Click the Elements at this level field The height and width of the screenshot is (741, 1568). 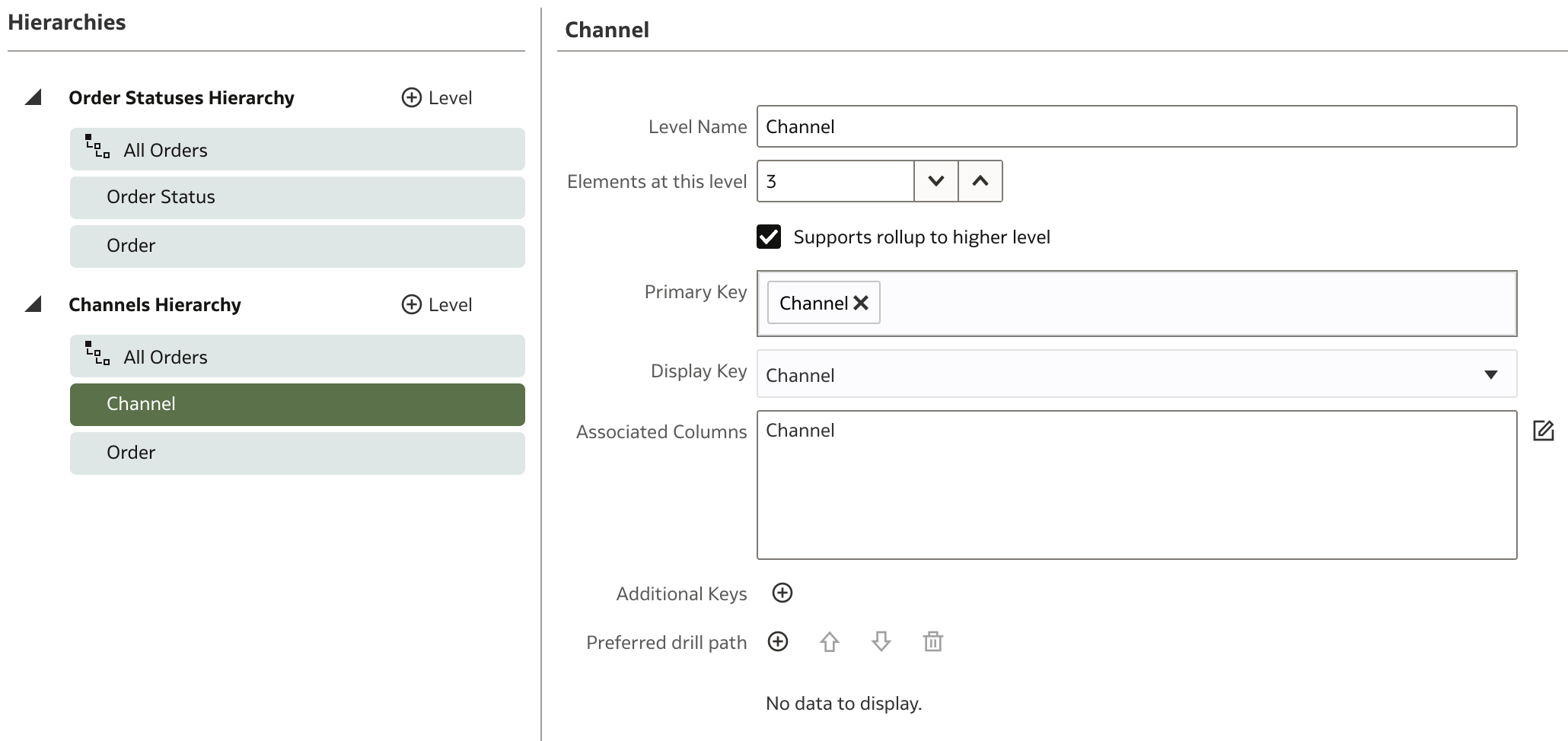click(836, 181)
